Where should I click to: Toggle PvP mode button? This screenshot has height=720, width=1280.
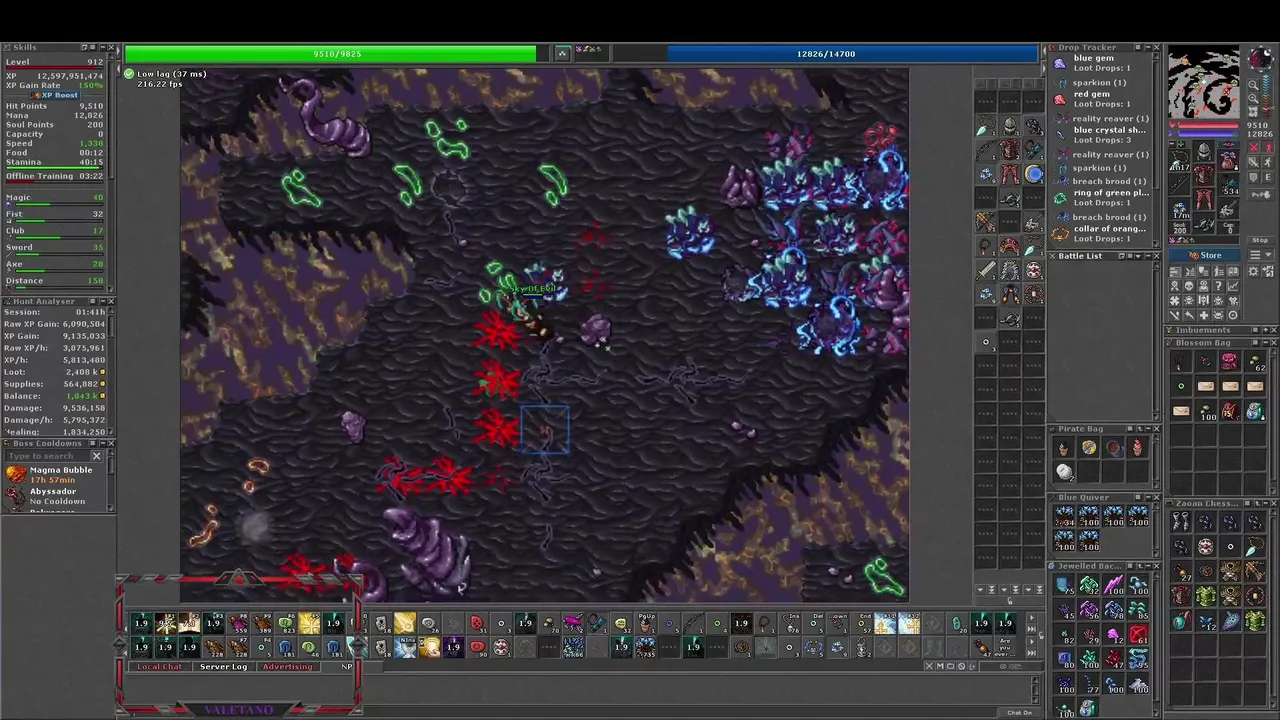[1261, 194]
